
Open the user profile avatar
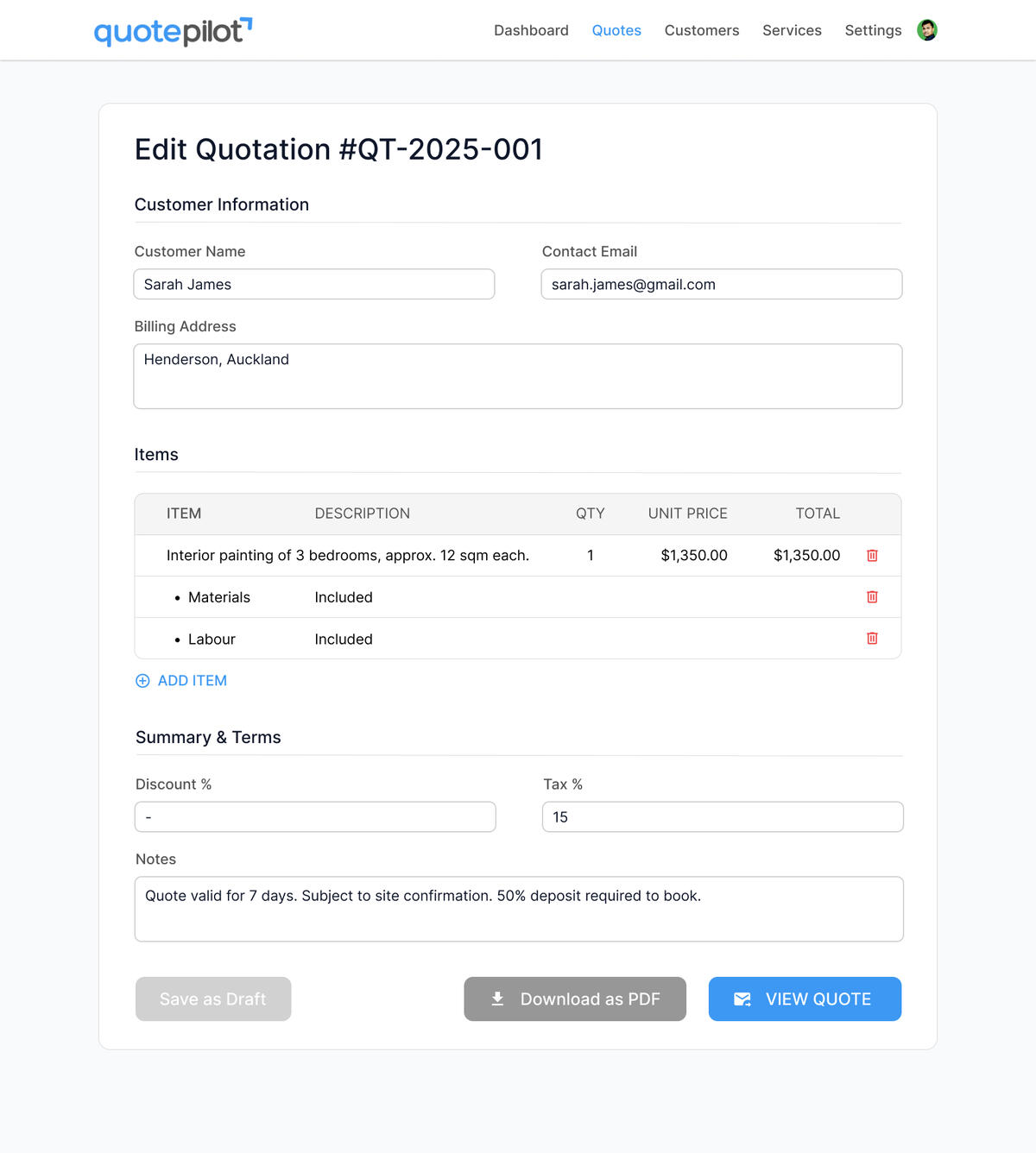tap(927, 30)
